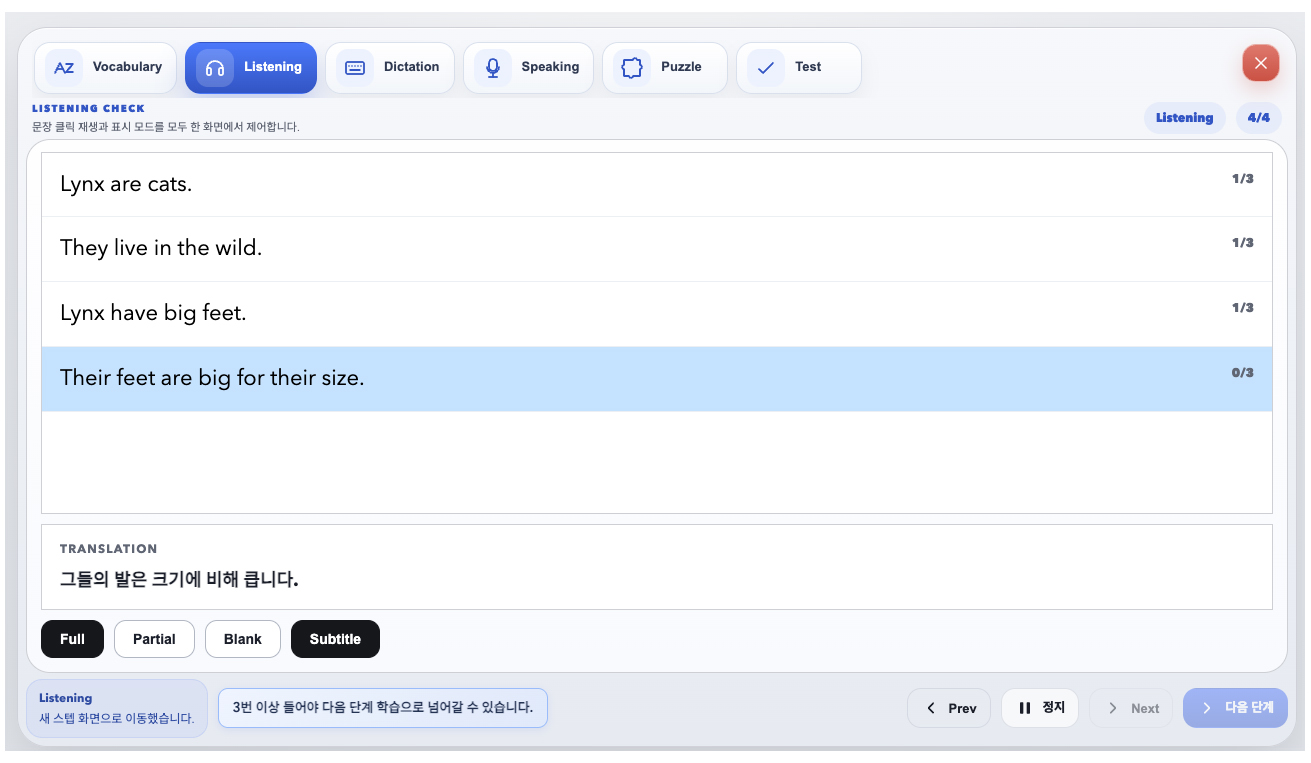Switch to Blank display mode
Viewport: 1311px width, 763px height.
[x=243, y=639]
